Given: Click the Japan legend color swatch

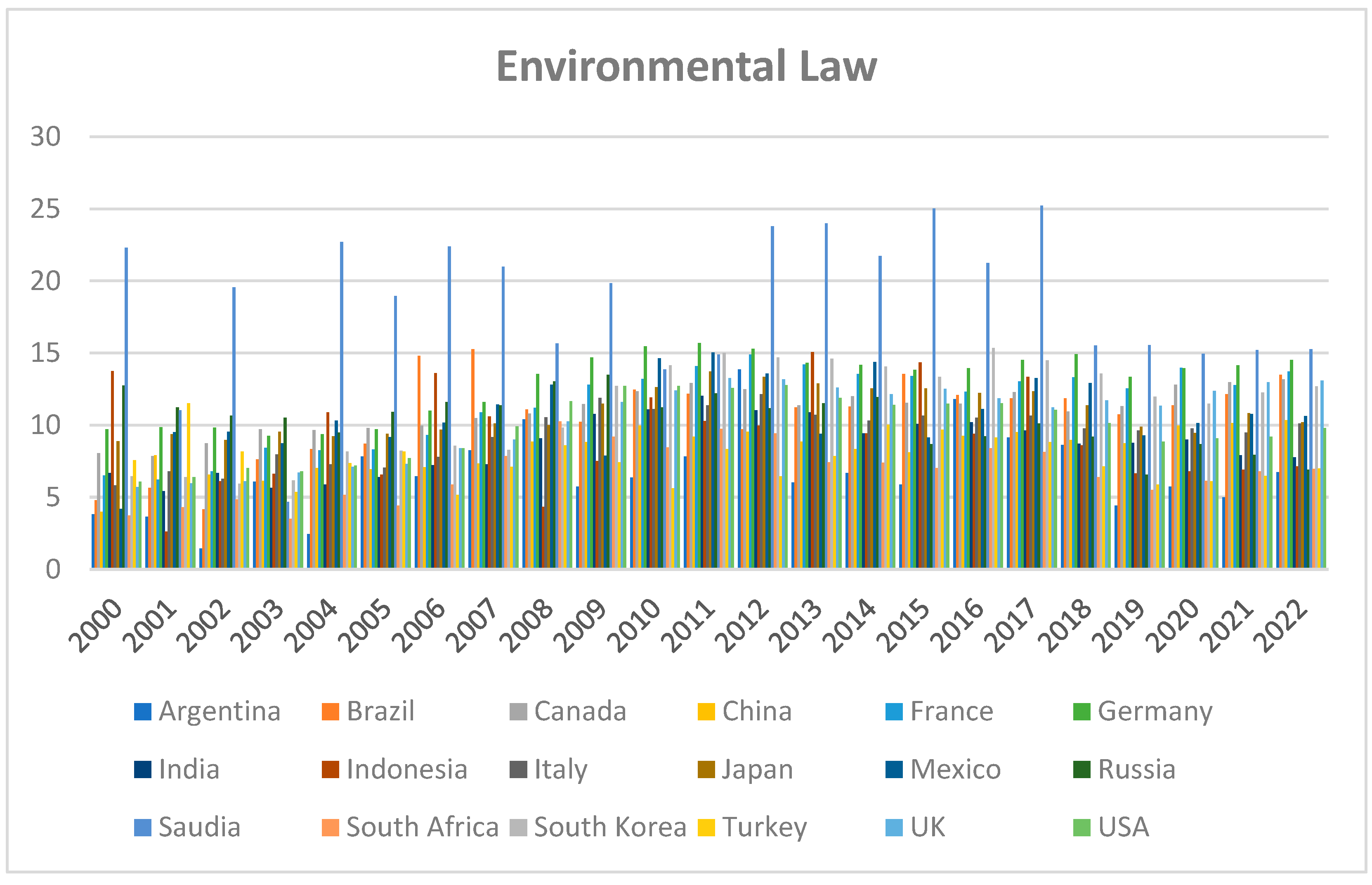Looking at the screenshot, I should click(706, 769).
